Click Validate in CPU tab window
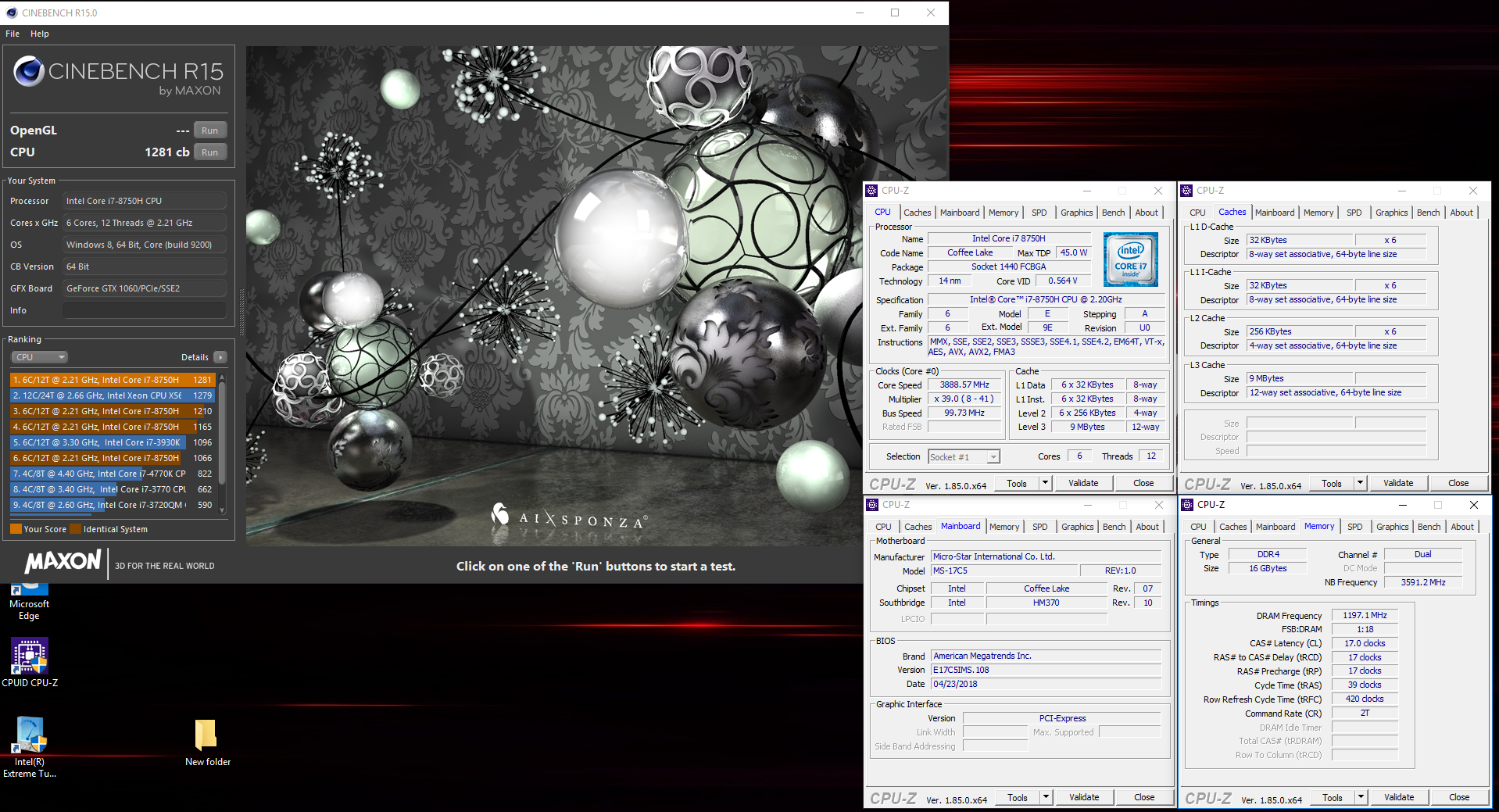 1083,483
